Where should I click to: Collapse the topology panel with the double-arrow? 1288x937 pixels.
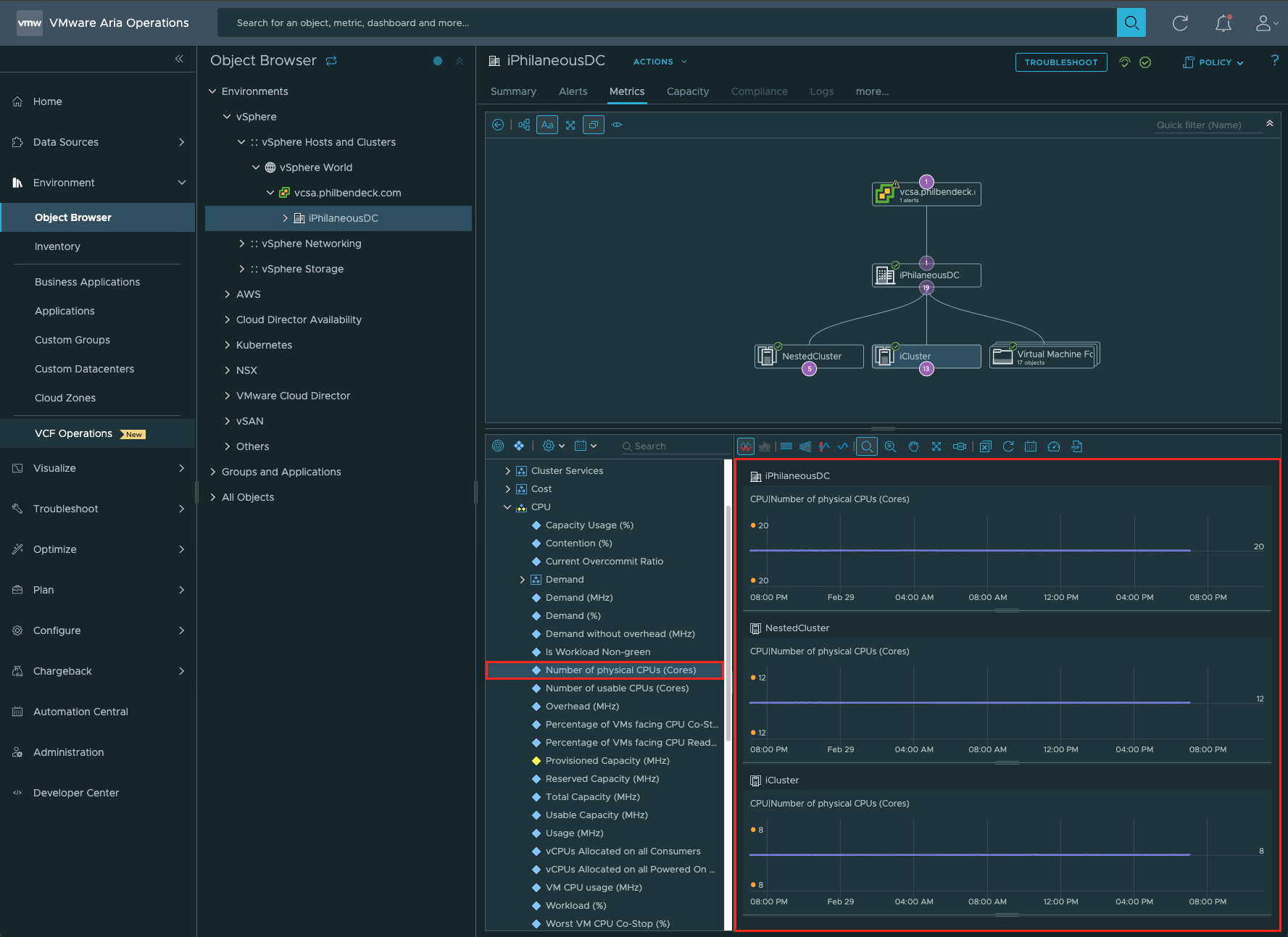[1270, 123]
